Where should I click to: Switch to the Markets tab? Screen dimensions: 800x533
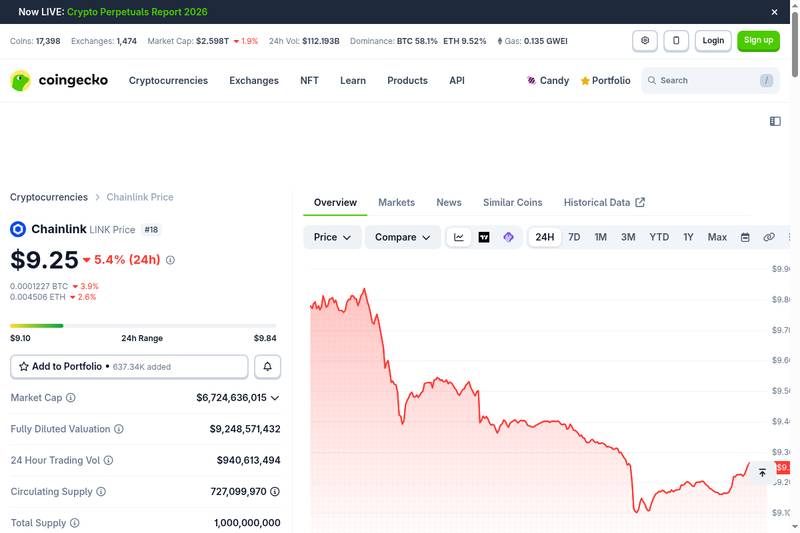point(396,202)
